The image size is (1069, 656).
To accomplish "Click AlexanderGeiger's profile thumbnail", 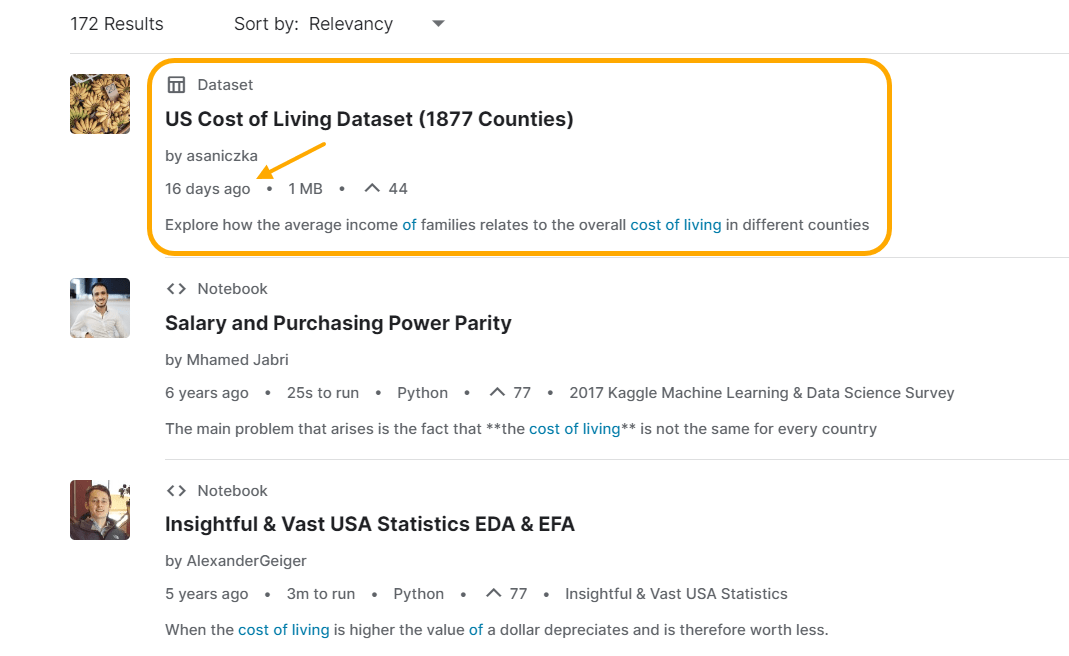I will 99,509.
